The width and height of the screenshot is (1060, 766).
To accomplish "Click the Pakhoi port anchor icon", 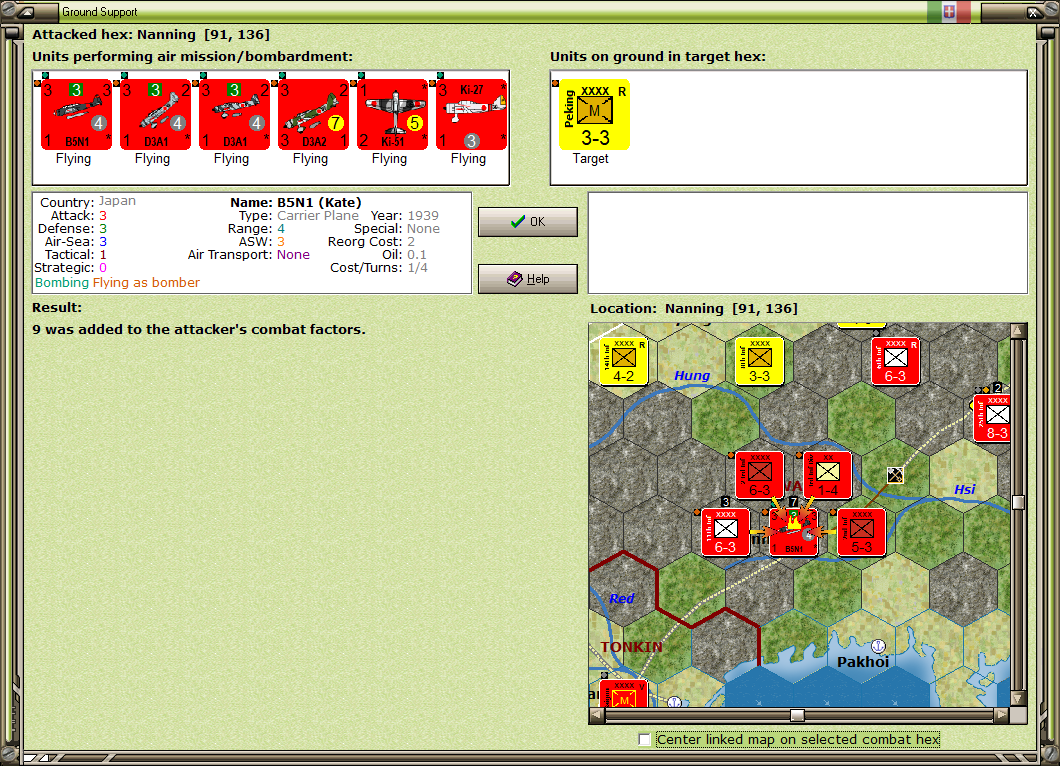I will coord(878,646).
